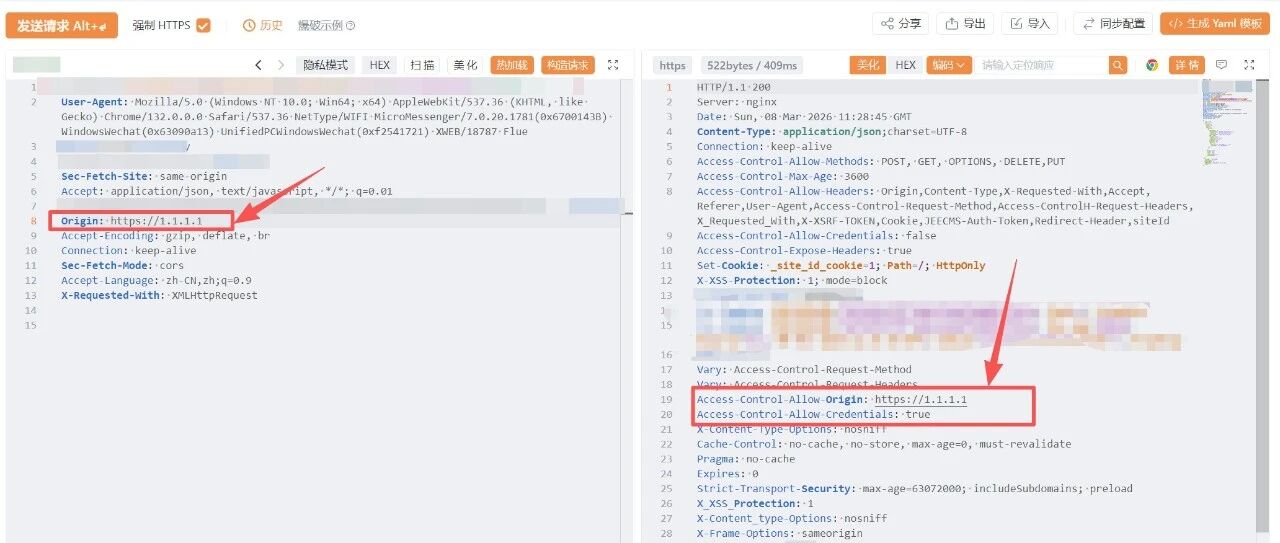Click the Server: nginx response line
This screenshot has height=543, width=1280.
[x=736, y=102]
